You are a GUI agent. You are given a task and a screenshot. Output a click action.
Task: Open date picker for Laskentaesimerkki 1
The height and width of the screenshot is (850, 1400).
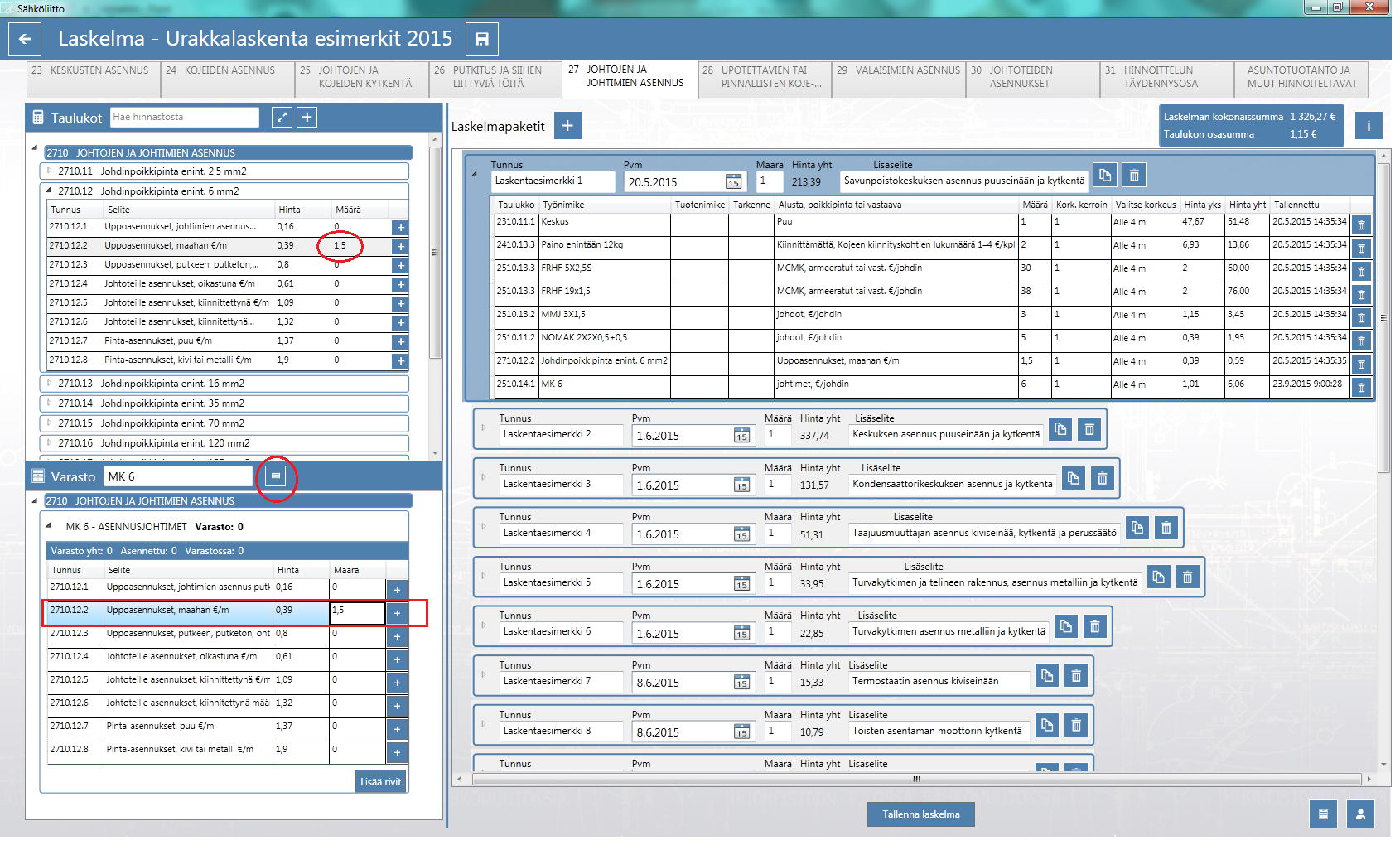pyautogui.click(x=733, y=182)
